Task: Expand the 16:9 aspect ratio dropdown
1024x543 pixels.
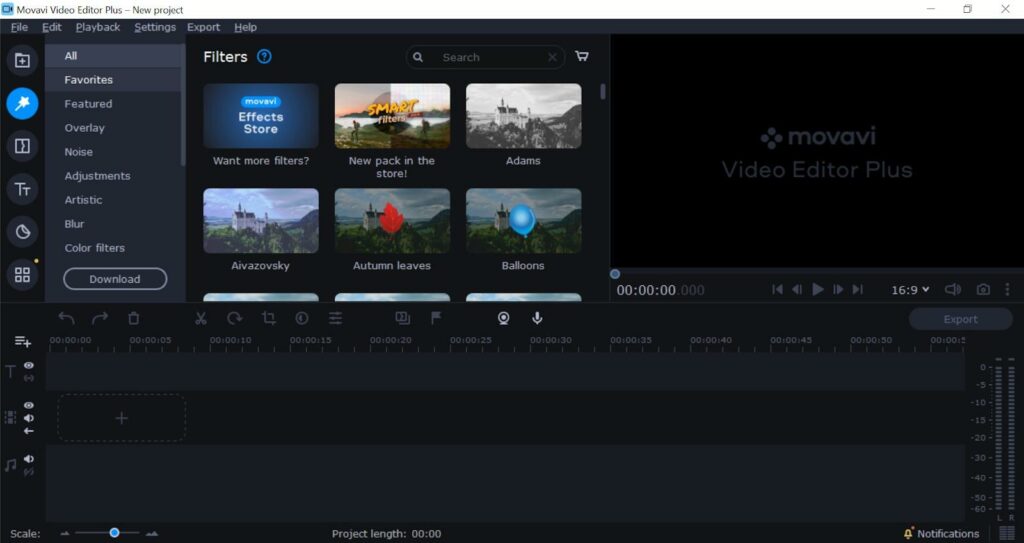Action: point(910,289)
